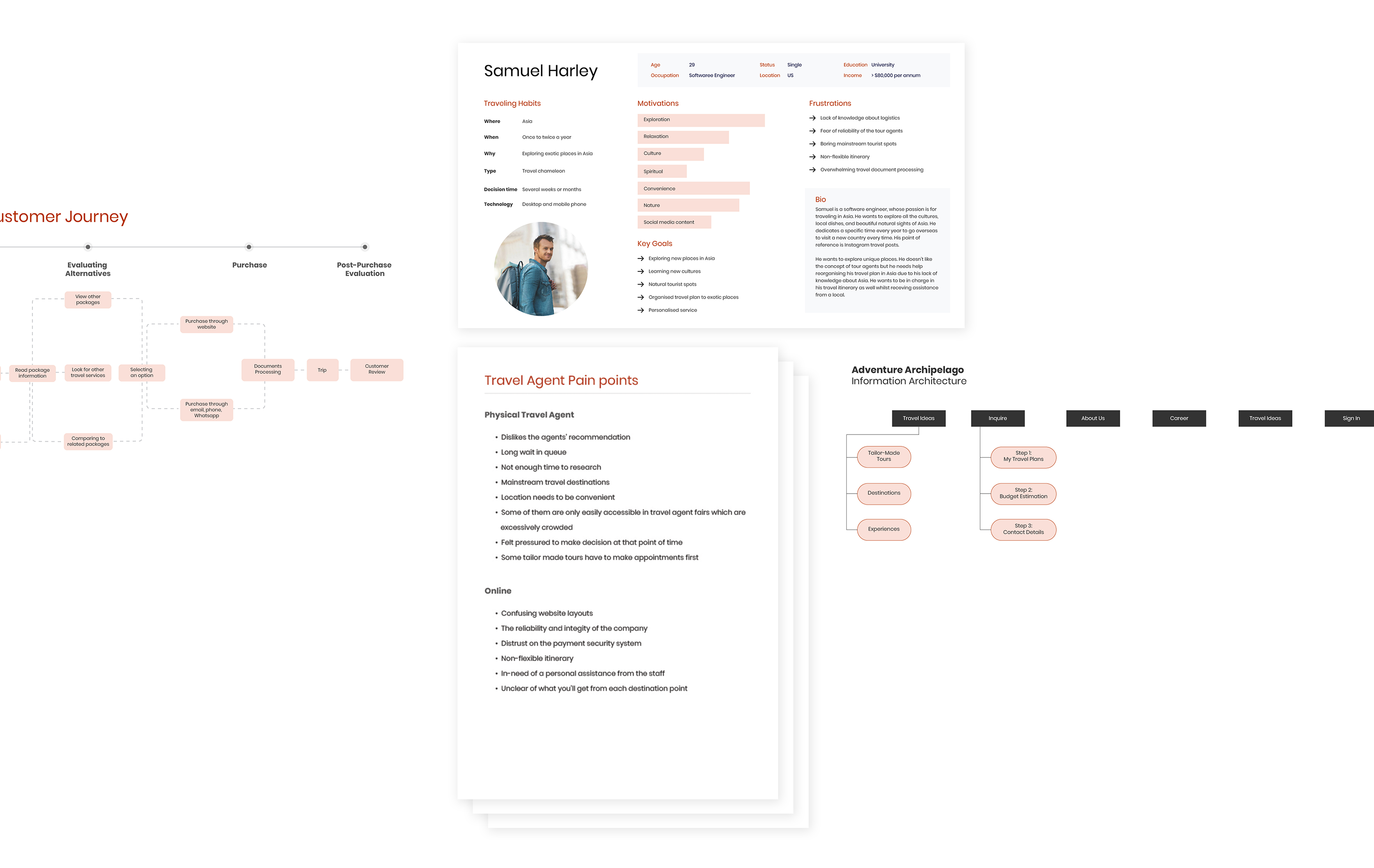Open the Inquire navigation tab
1374x868 pixels.
(998, 418)
